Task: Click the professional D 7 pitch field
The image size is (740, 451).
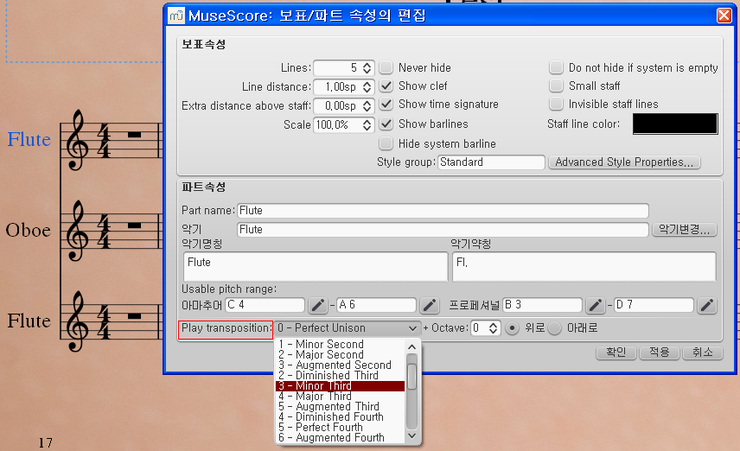Action: pos(654,305)
